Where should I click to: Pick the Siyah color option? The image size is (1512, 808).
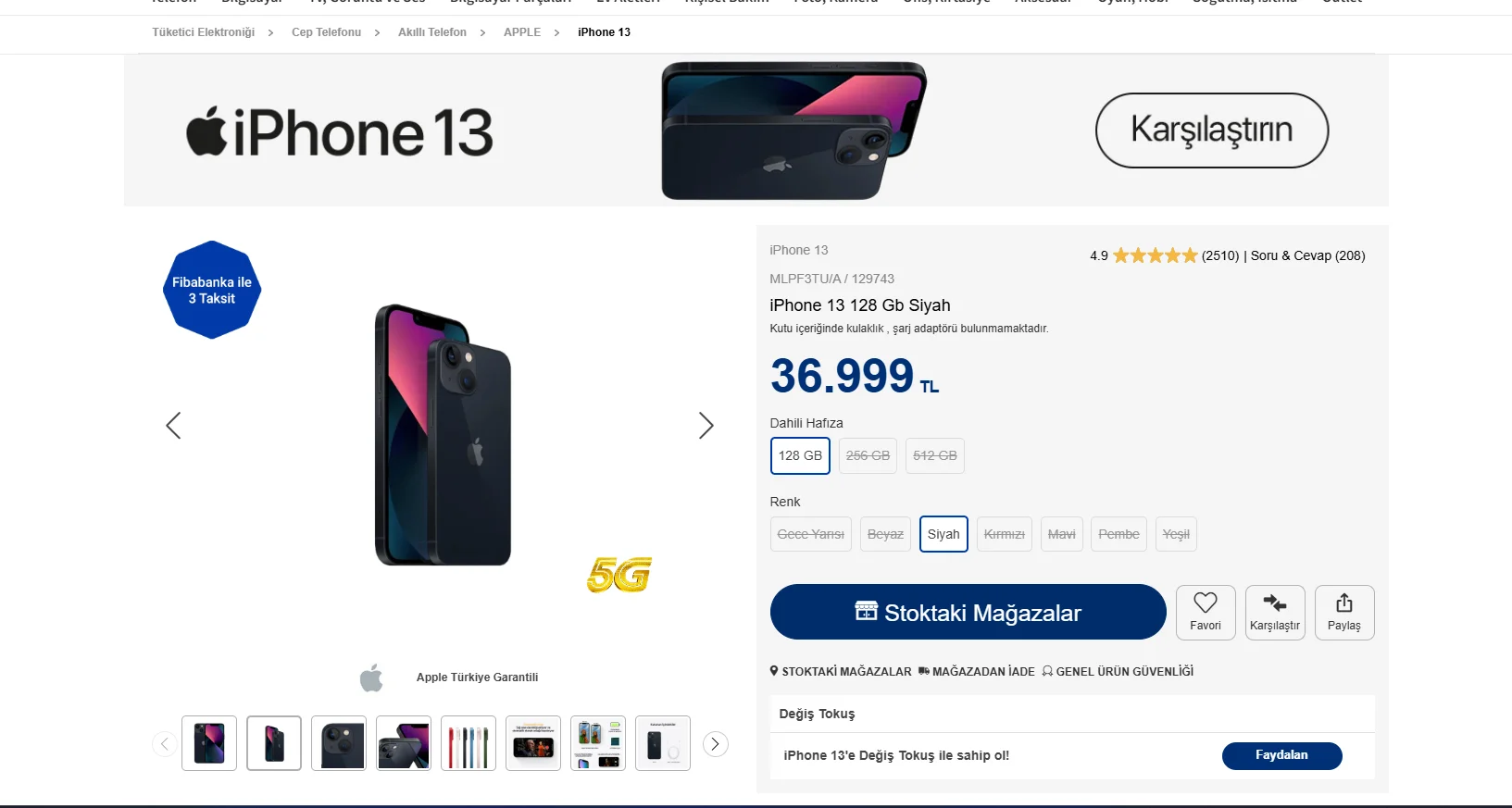click(943, 534)
